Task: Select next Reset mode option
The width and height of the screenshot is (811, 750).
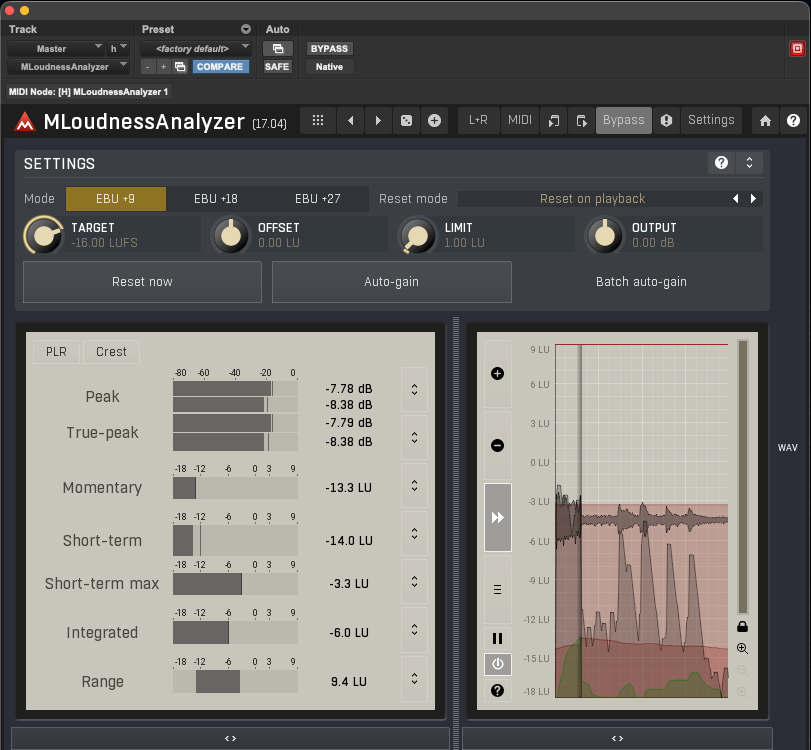Action: tap(753, 199)
